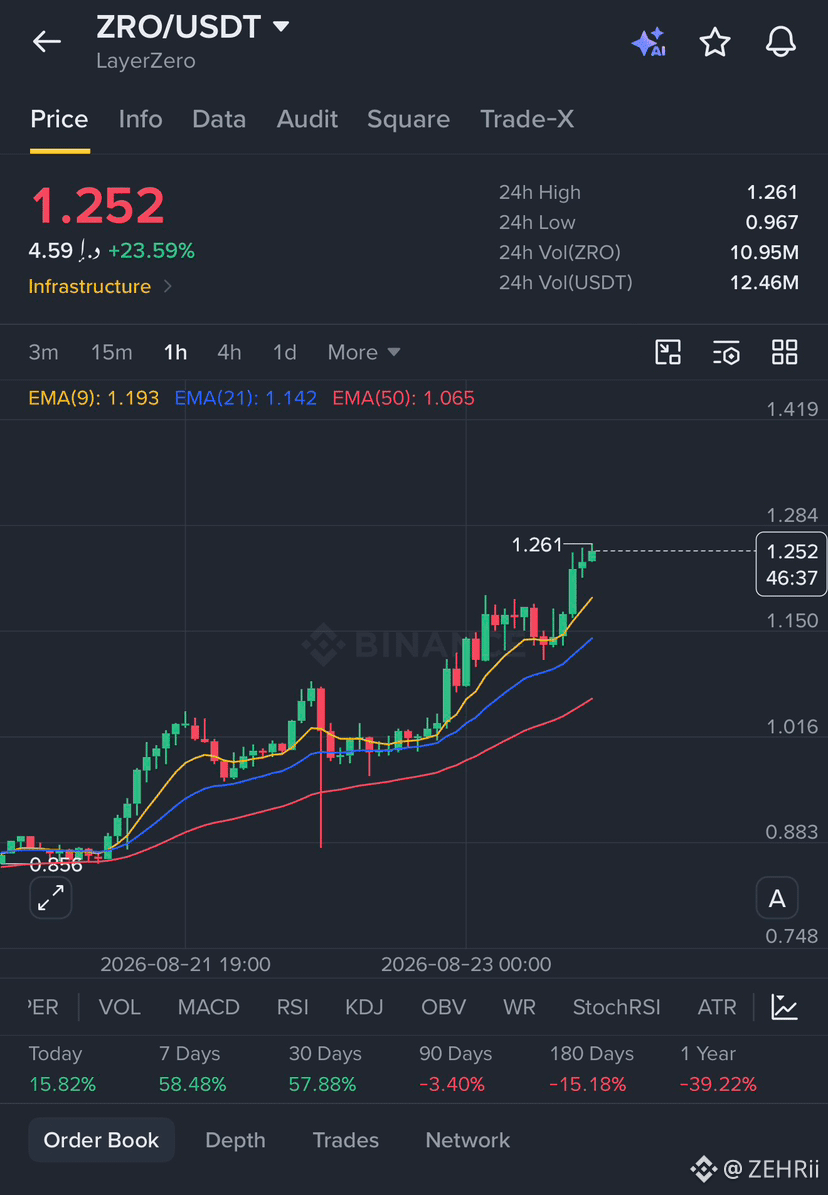Select the 4h timeframe
The width and height of the screenshot is (828, 1195).
(229, 352)
